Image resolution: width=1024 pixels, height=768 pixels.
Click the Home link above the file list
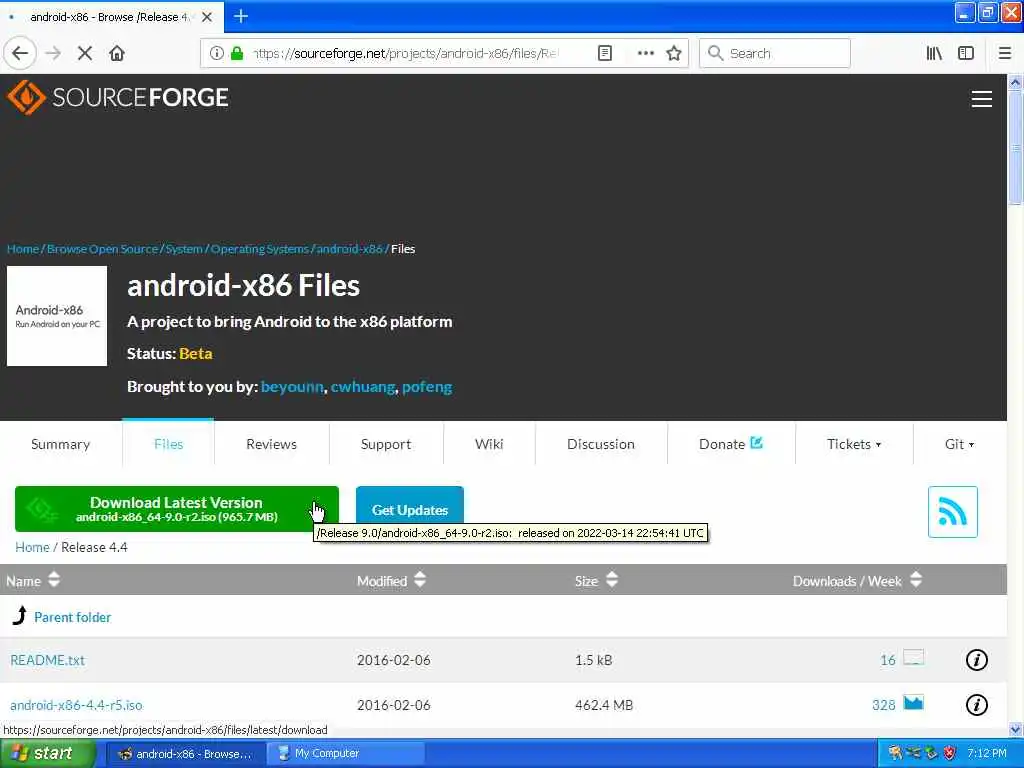(x=32, y=547)
